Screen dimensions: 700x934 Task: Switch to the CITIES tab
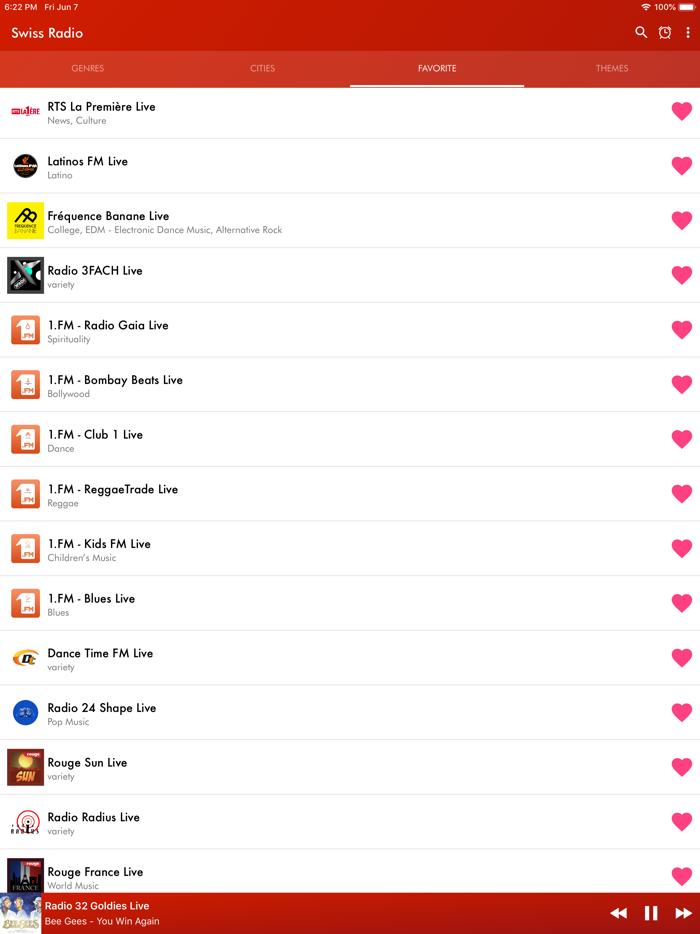tap(262, 69)
